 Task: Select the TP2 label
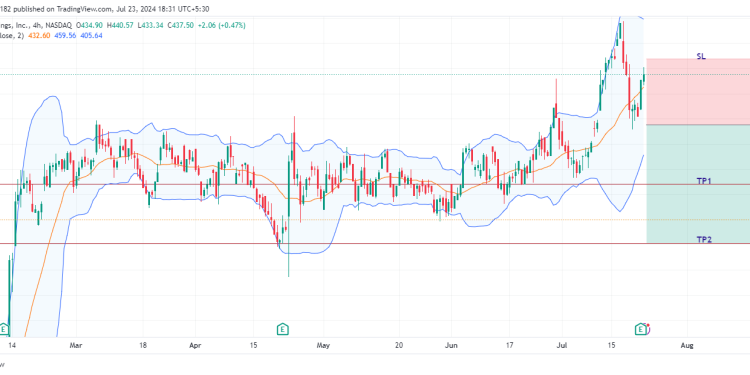click(704, 240)
